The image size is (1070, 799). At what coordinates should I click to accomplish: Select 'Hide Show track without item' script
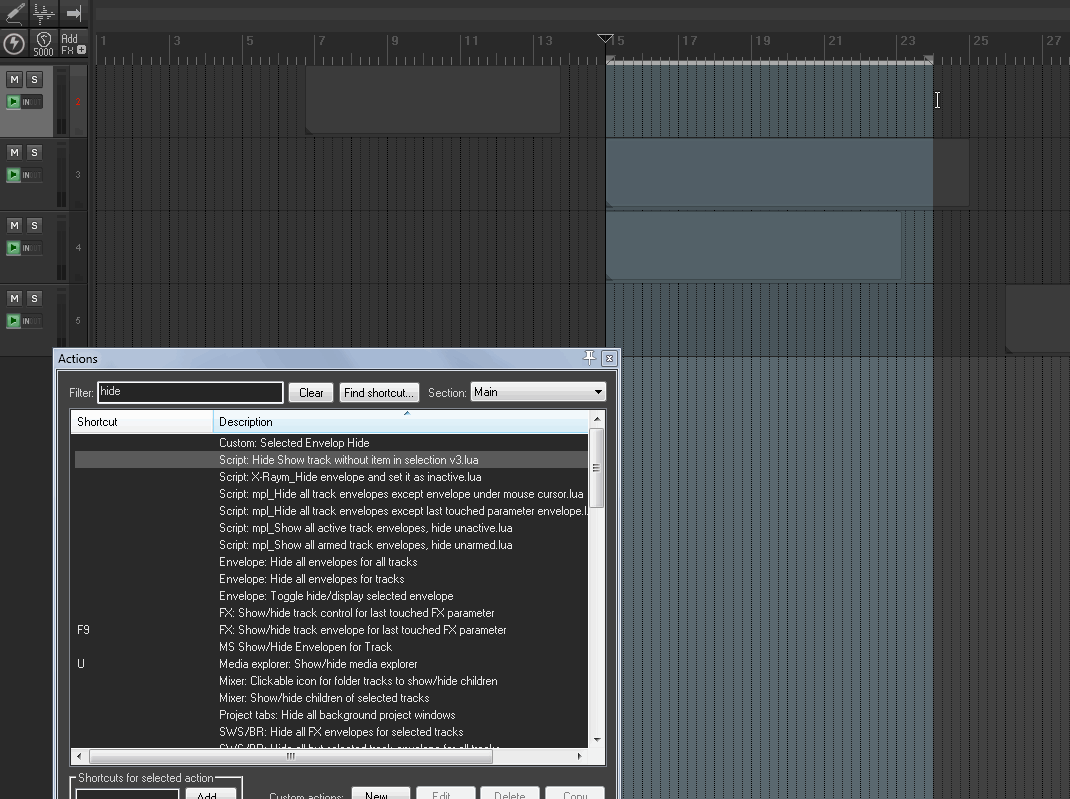331,460
